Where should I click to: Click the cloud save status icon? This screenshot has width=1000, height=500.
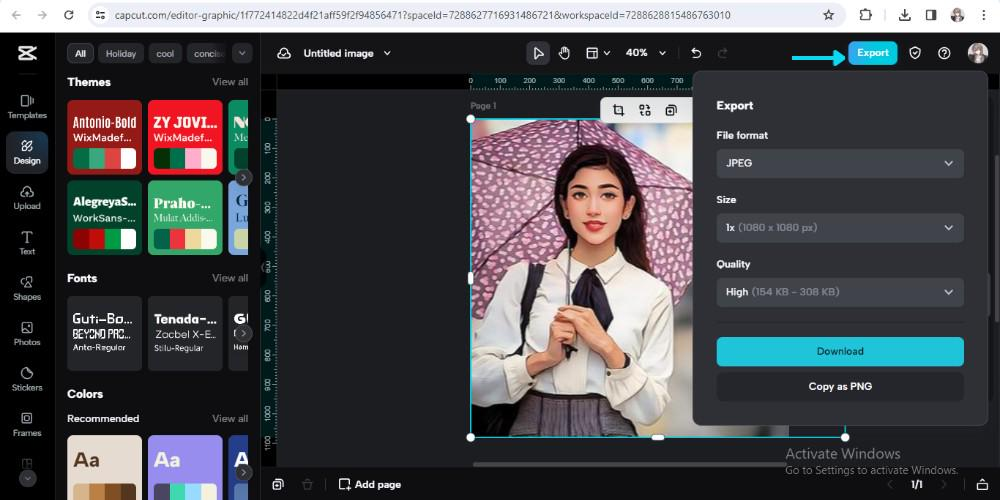(x=284, y=54)
